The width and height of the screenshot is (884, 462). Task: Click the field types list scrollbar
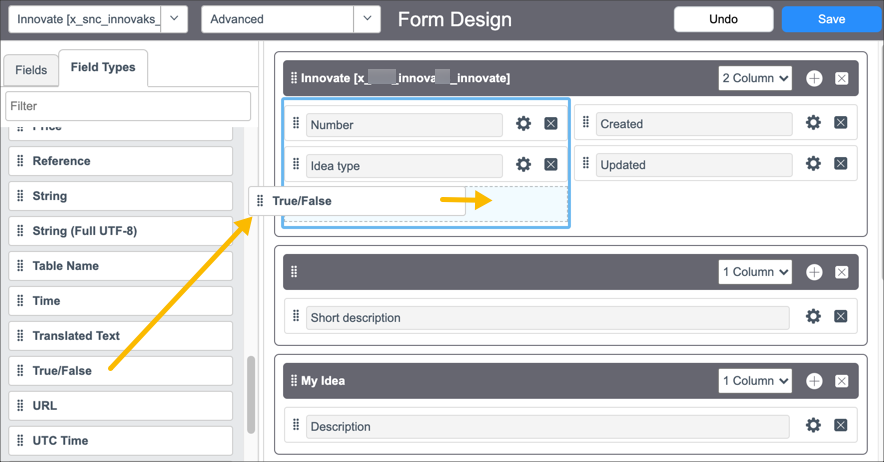point(251,395)
